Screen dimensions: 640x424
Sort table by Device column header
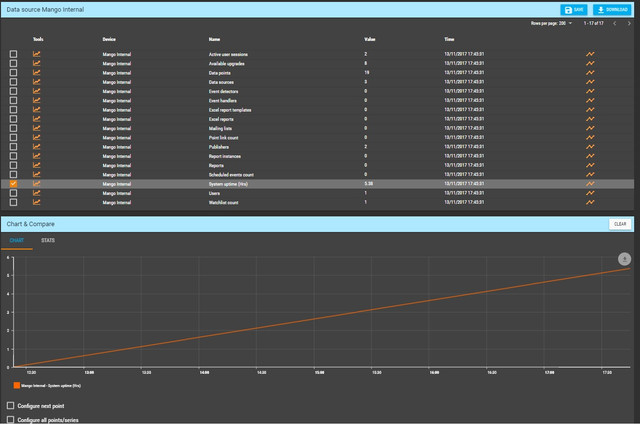point(109,39)
